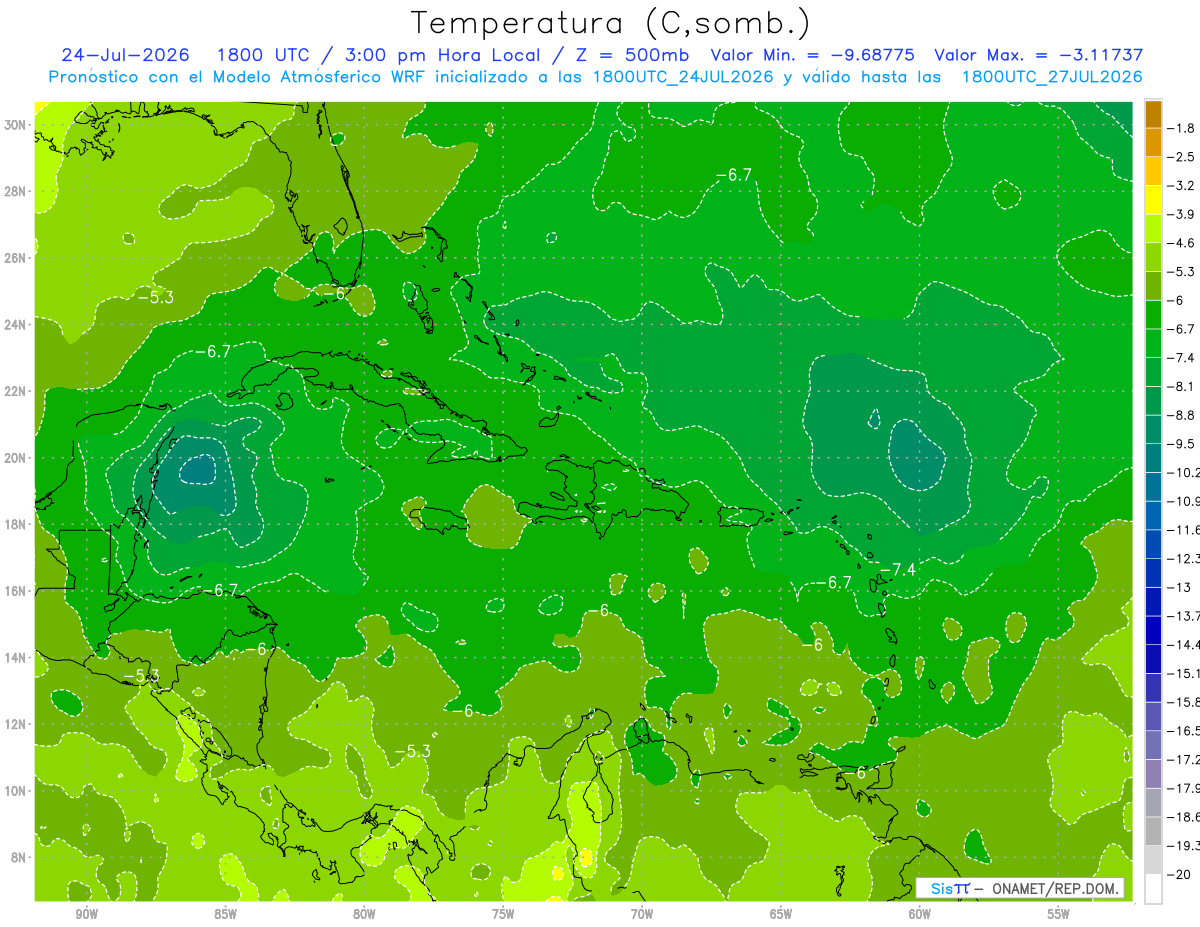Pick yellow colorbar swatch between -3.2 and -3.9
1200x927 pixels.
tap(1153, 200)
